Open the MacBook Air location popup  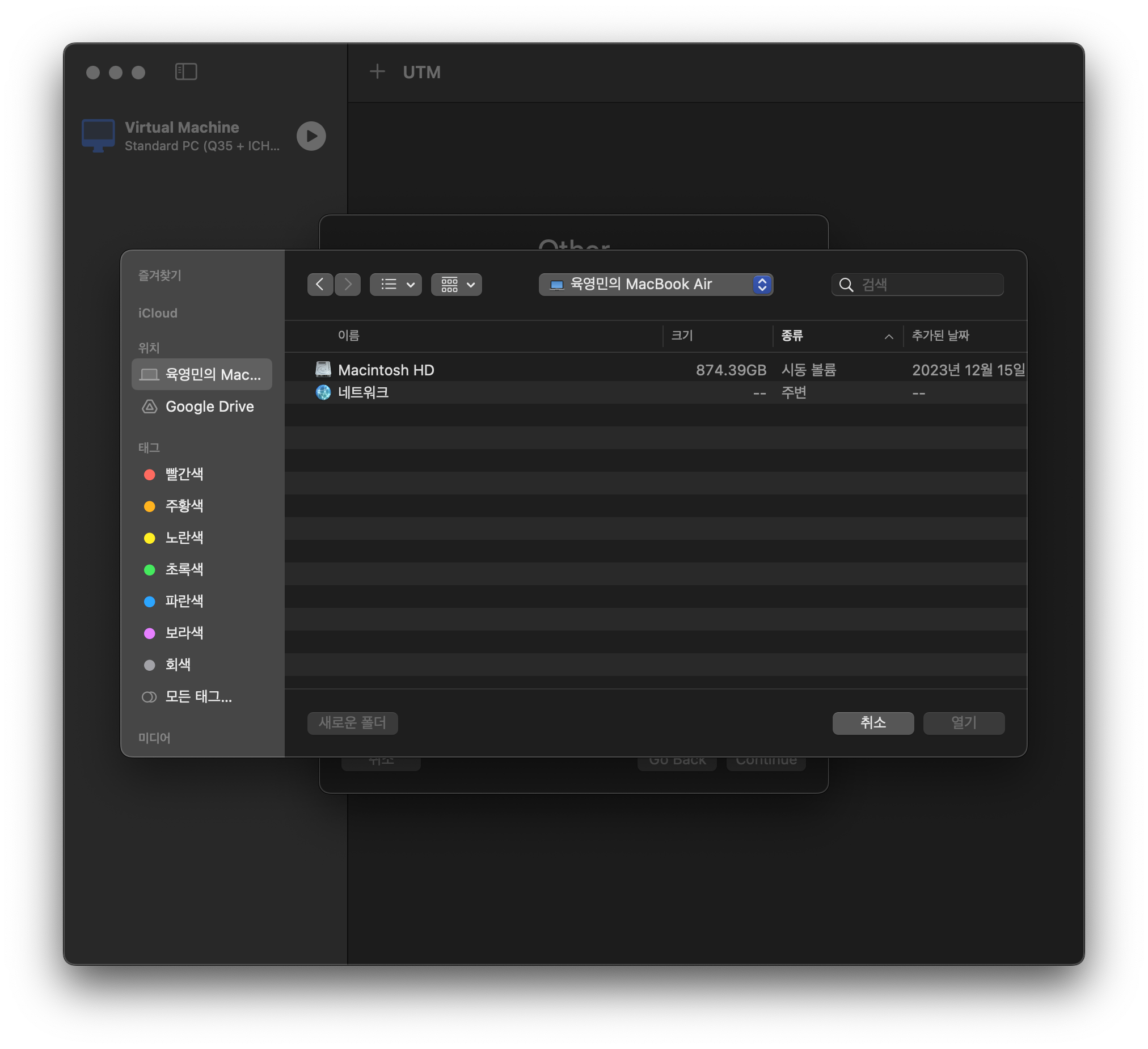656,284
